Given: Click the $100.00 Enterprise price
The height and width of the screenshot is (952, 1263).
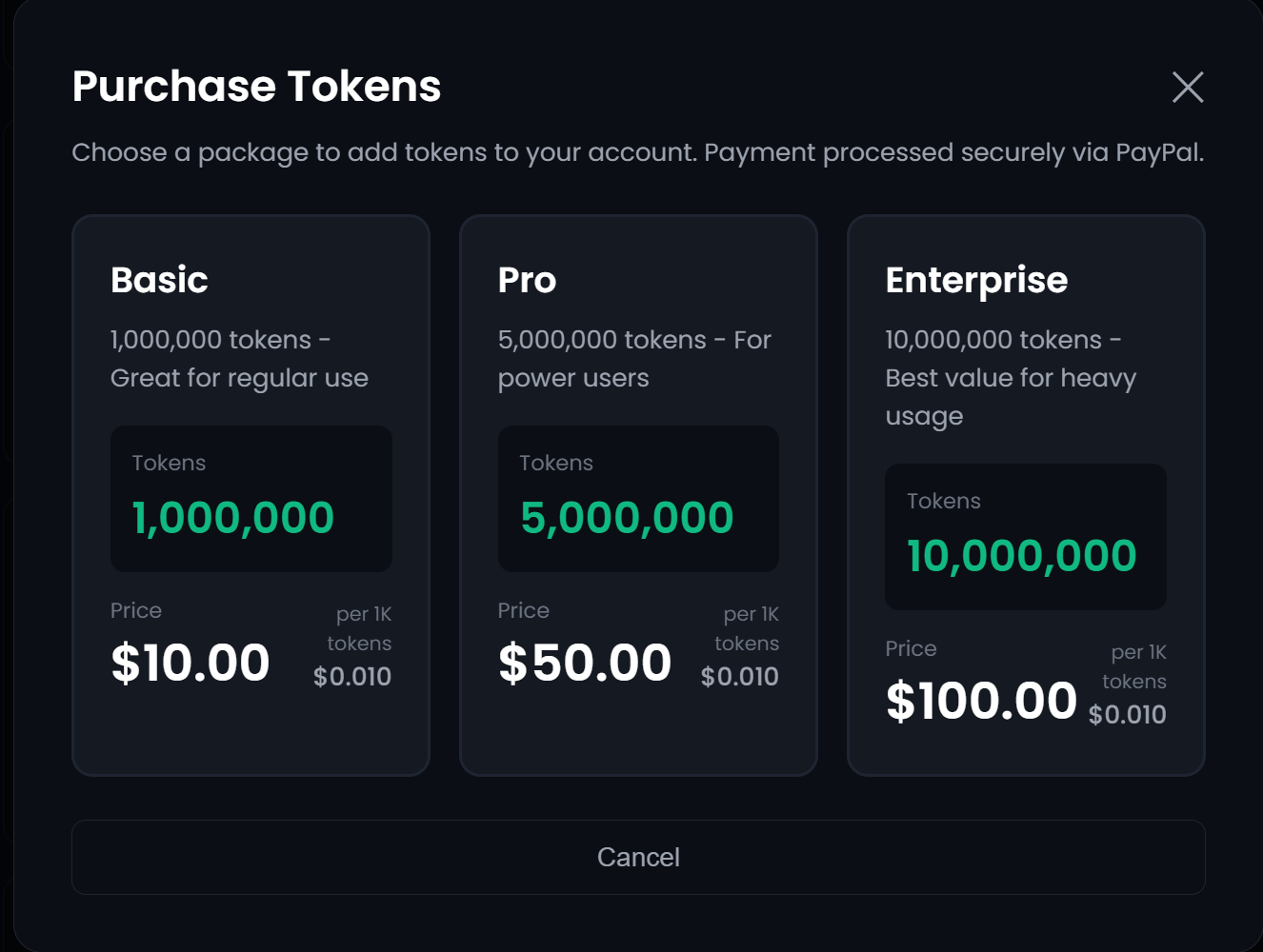Looking at the screenshot, I should pyautogui.click(x=980, y=700).
